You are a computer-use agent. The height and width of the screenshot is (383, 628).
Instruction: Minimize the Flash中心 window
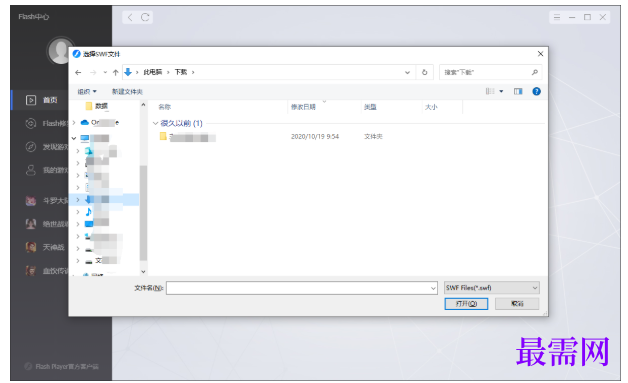[x=572, y=17]
